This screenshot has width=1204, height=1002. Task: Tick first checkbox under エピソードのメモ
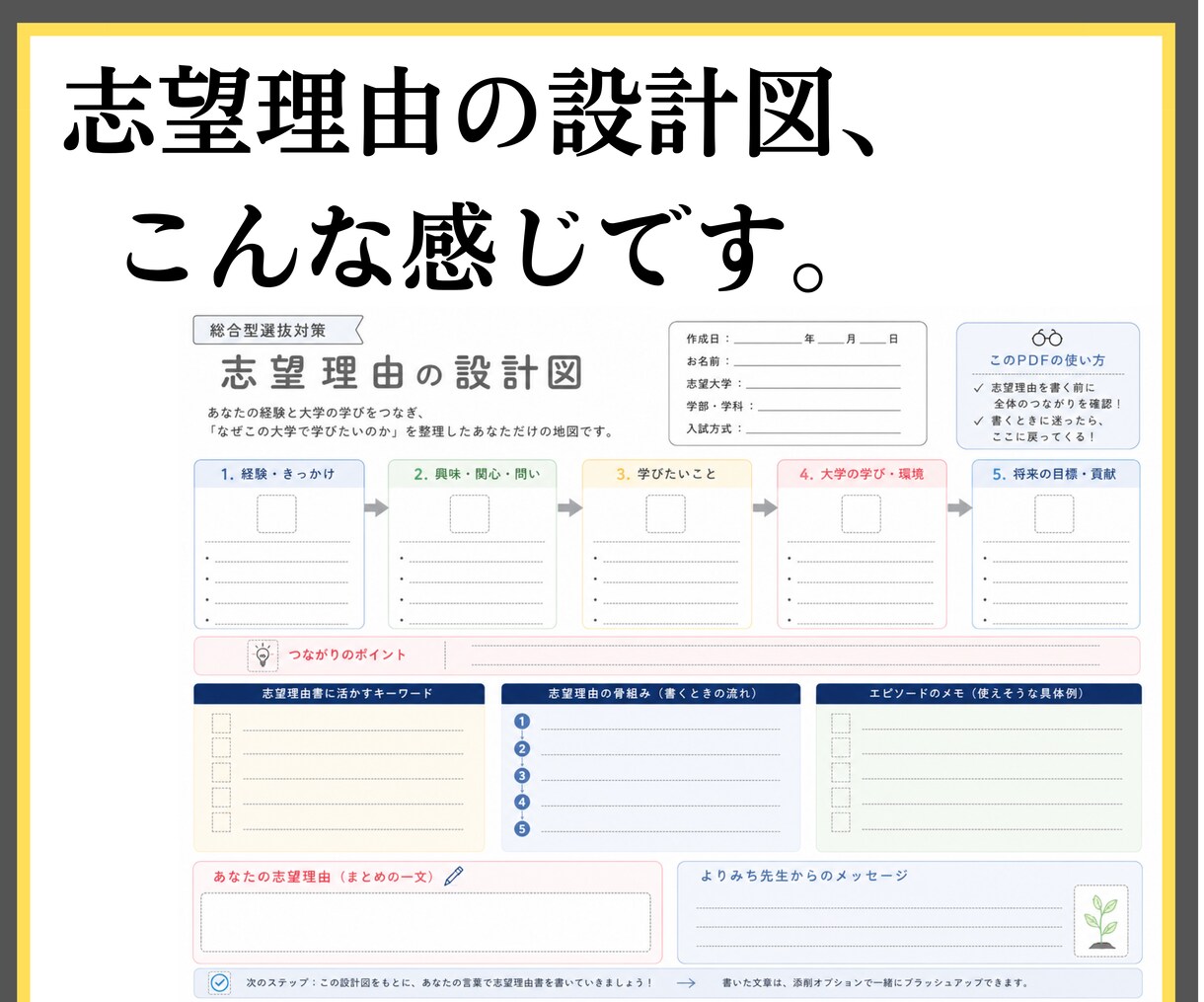[x=841, y=723]
